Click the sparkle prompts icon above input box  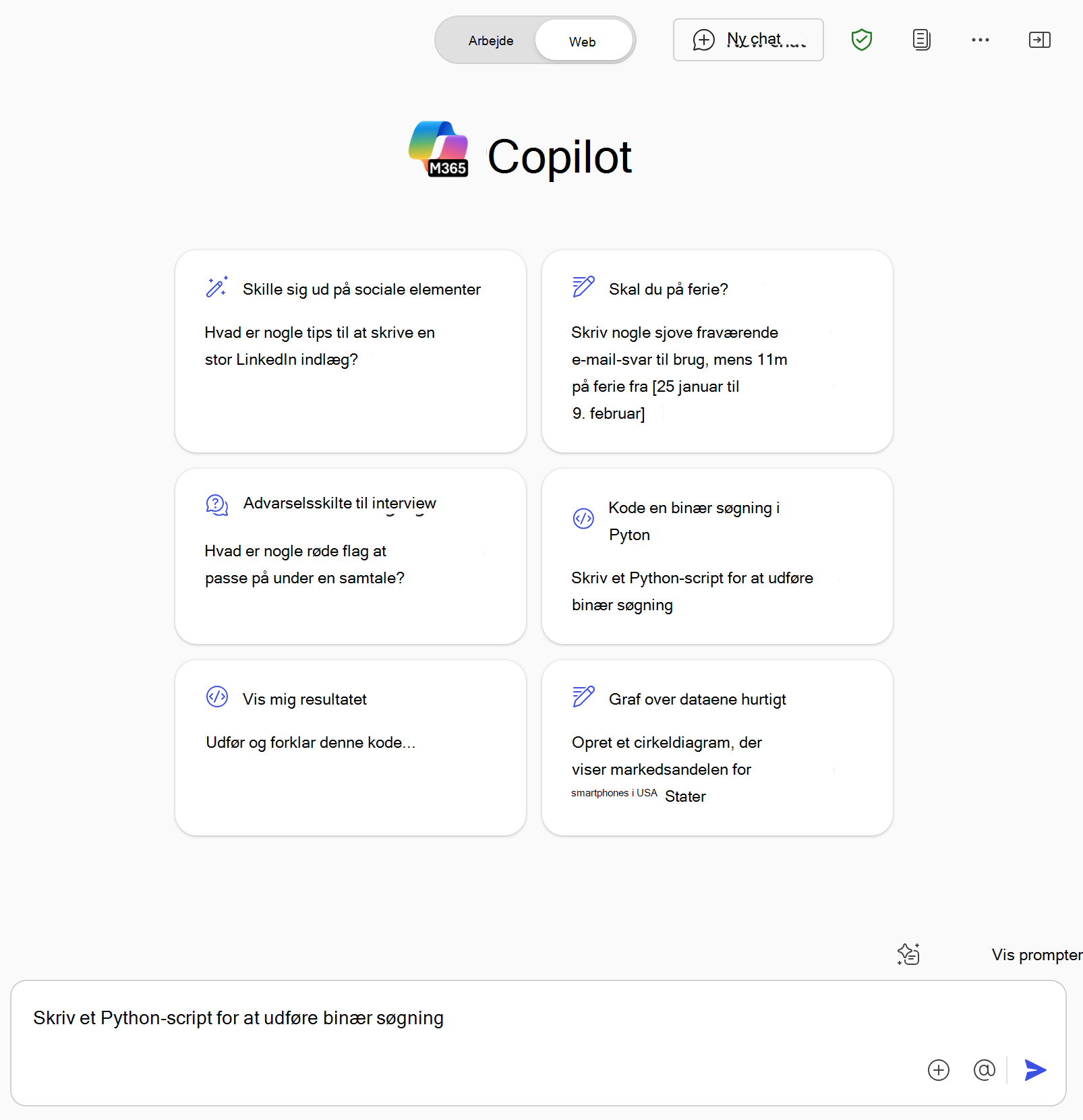coord(908,954)
